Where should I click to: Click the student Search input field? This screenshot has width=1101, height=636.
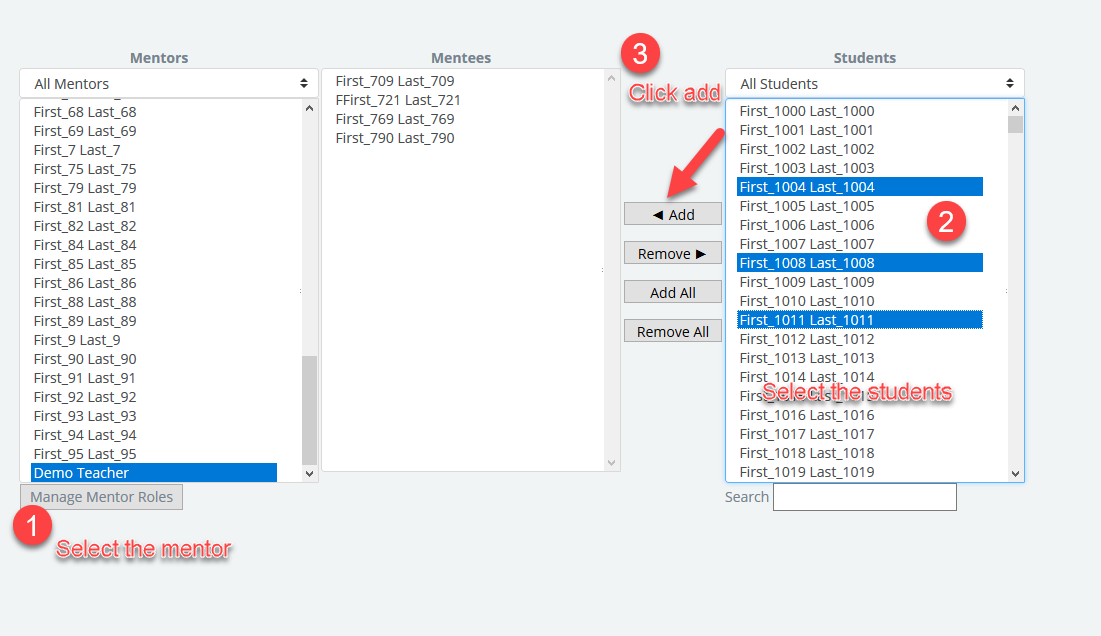[864, 497]
